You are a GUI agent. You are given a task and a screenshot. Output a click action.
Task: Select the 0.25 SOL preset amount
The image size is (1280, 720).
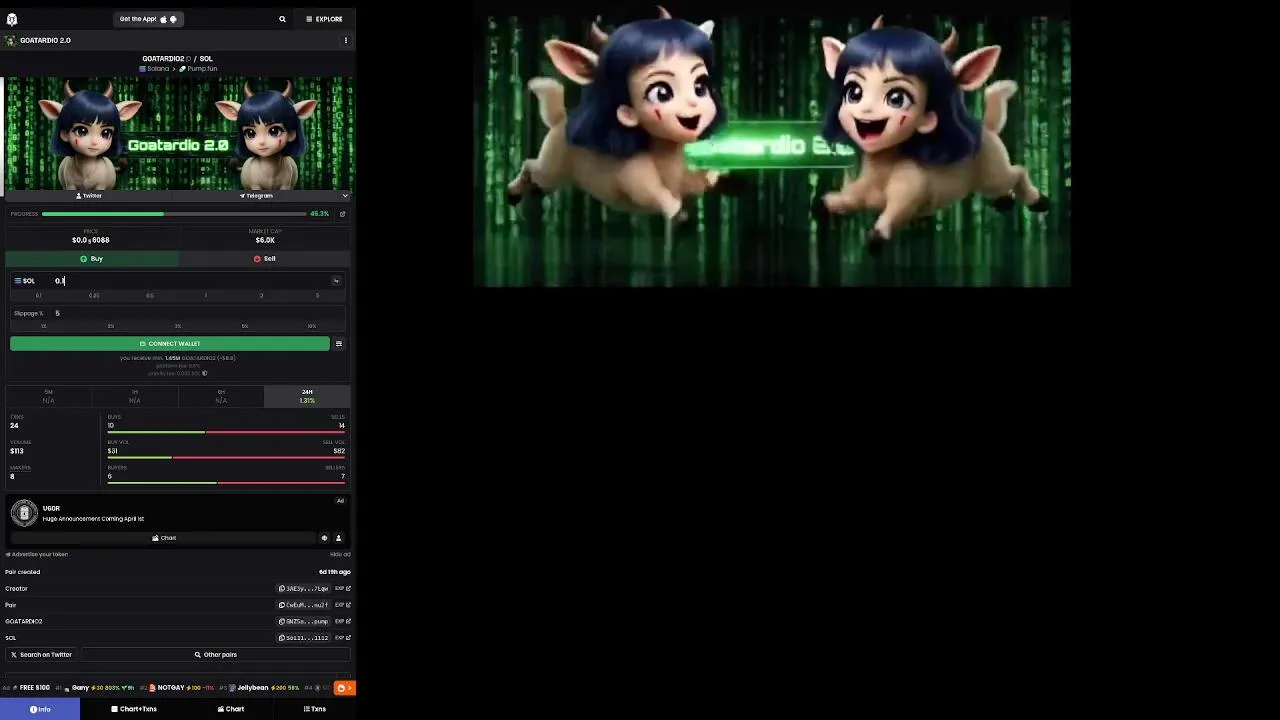tap(94, 296)
